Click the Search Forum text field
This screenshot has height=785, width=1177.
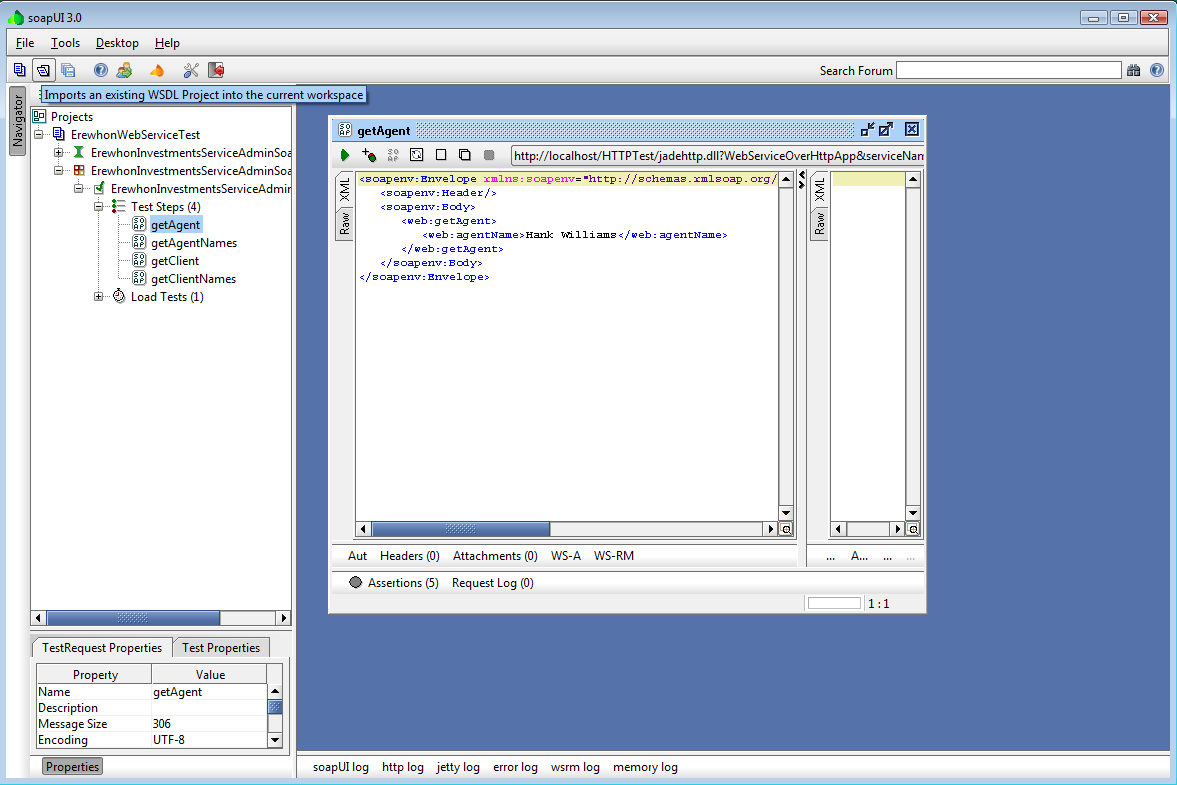click(x=1009, y=70)
